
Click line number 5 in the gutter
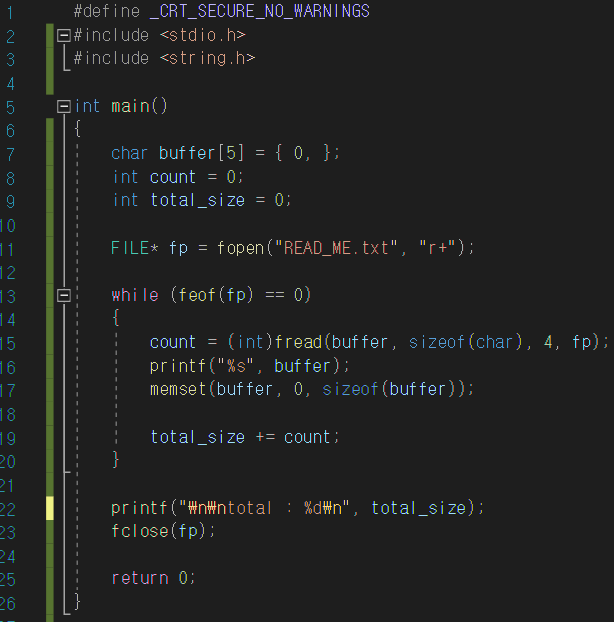[x=10, y=108]
